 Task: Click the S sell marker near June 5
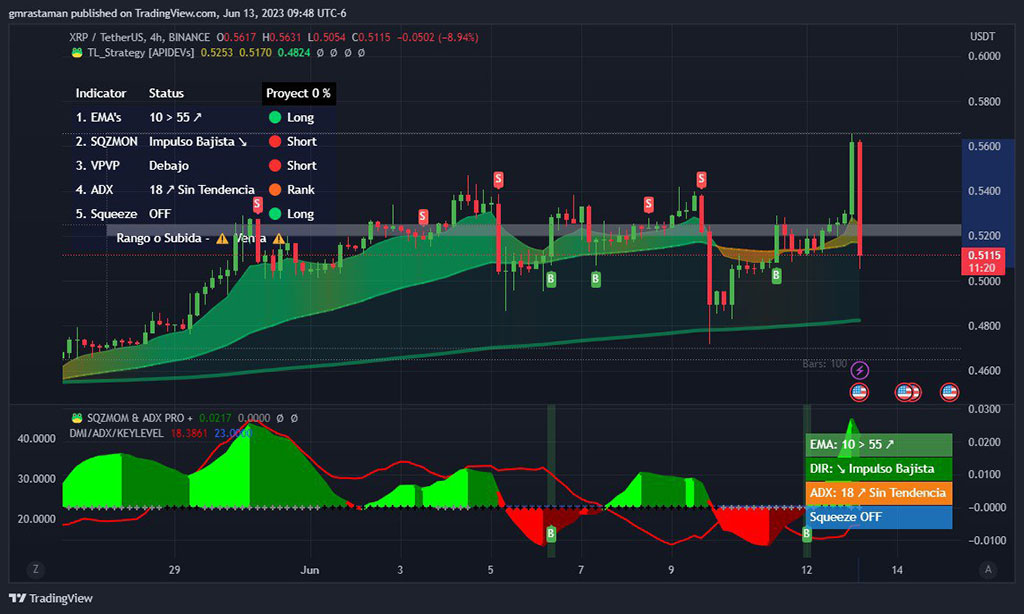click(498, 179)
